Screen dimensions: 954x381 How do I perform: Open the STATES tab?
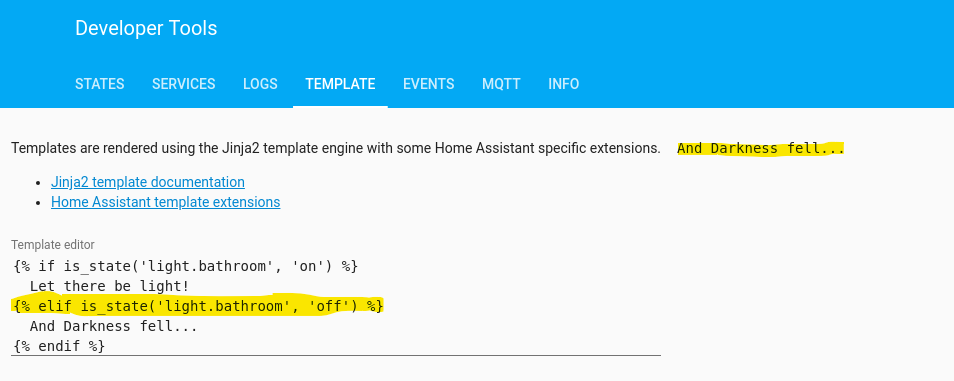coord(100,84)
